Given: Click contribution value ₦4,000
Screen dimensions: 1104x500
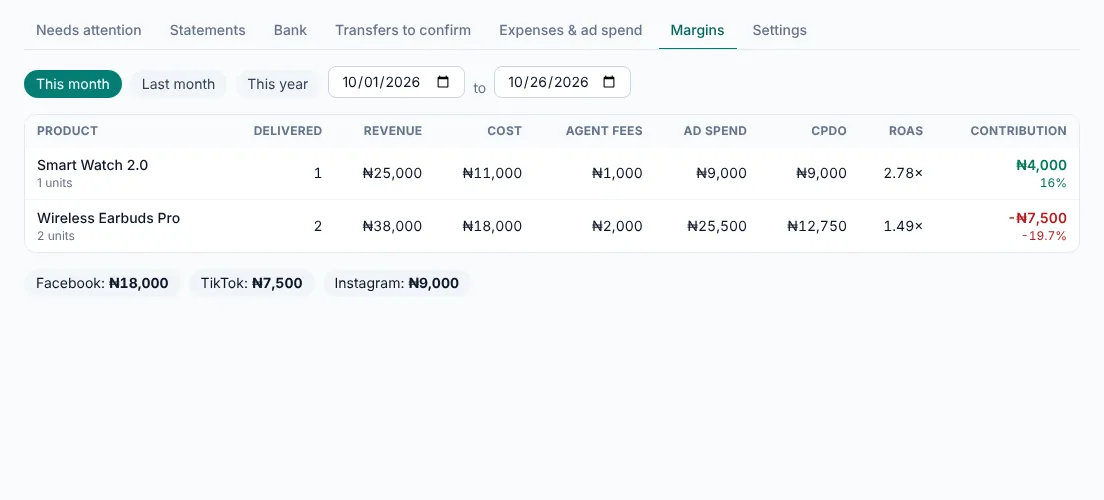Looking at the screenshot, I should [x=1041, y=165].
